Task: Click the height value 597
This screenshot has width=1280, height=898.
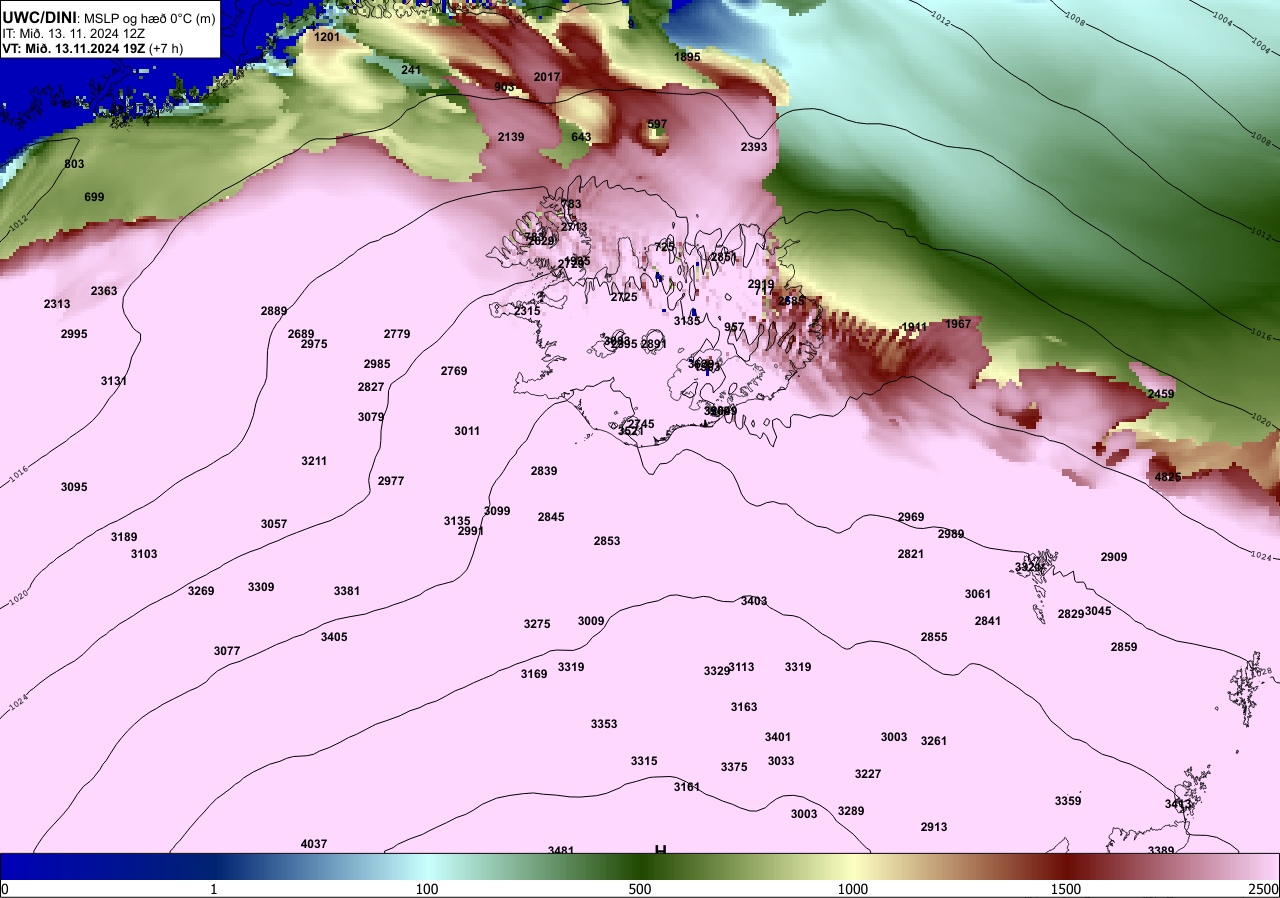Action: pyautogui.click(x=657, y=124)
